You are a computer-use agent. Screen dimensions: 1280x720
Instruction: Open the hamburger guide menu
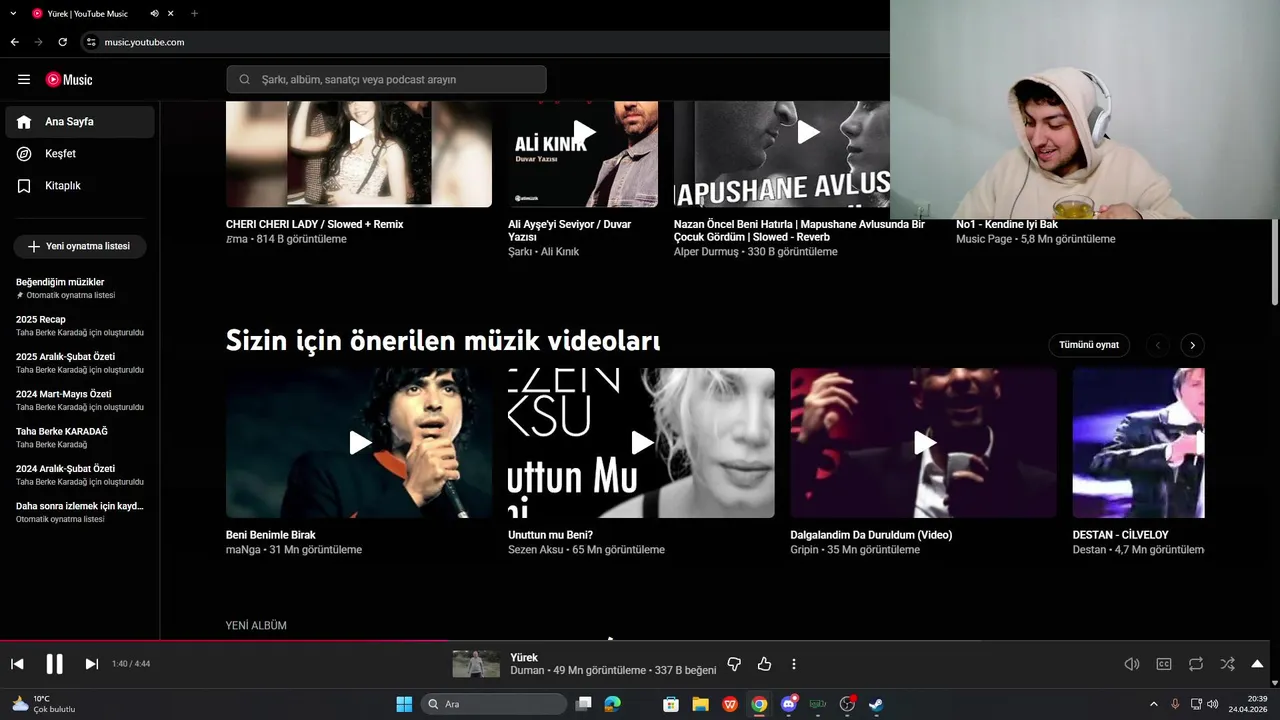point(24,79)
